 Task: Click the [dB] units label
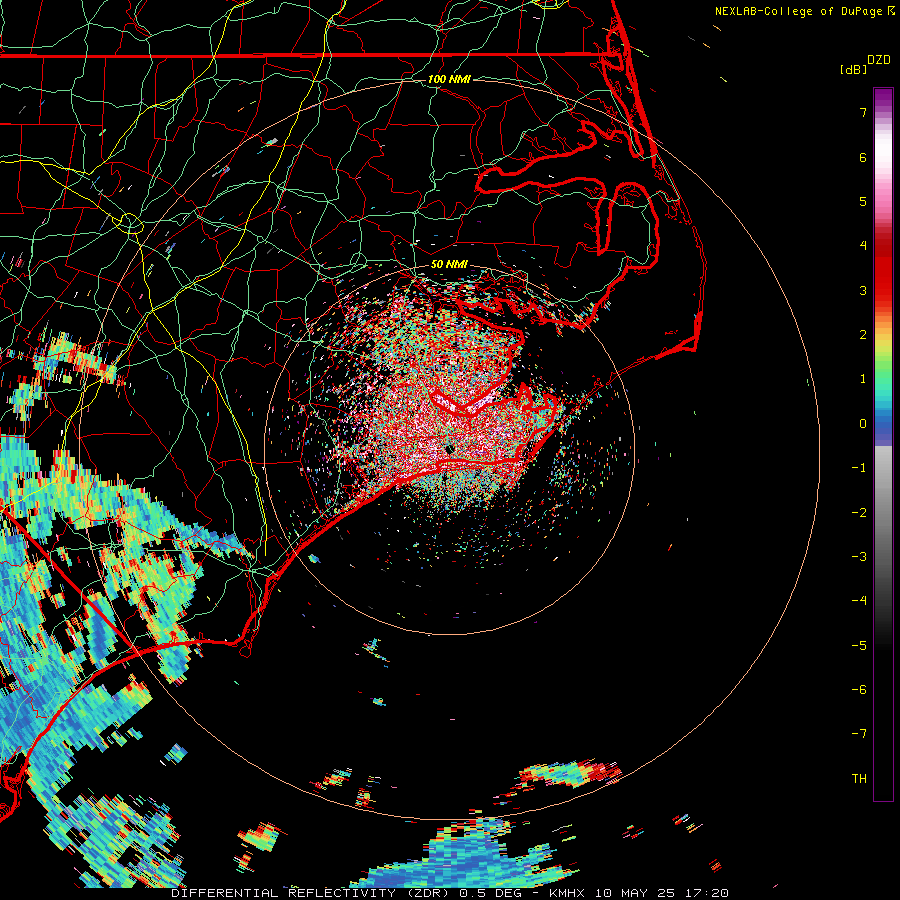tap(854, 70)
